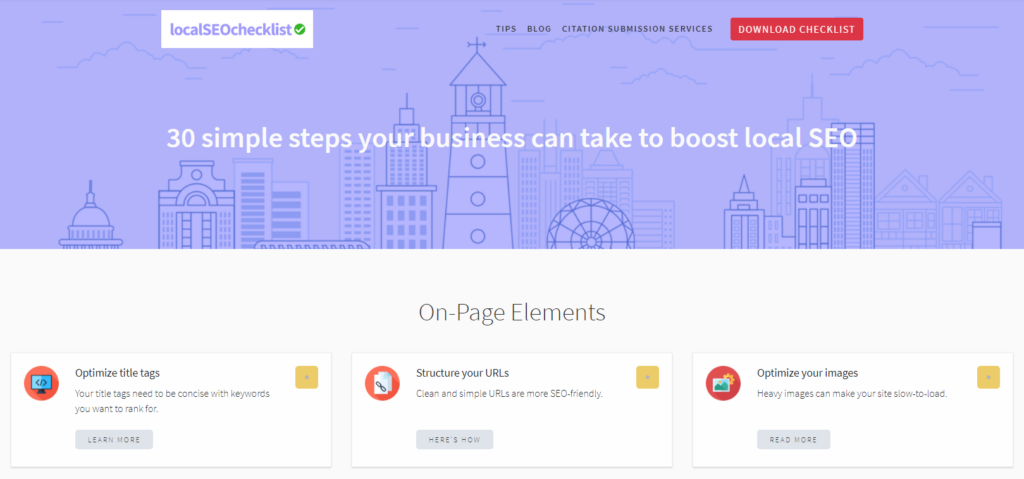Viewport: 1024px width, 479px height.
Task: Open the Tips menu item
Action: pyautogui.click(x=506, y=29)
